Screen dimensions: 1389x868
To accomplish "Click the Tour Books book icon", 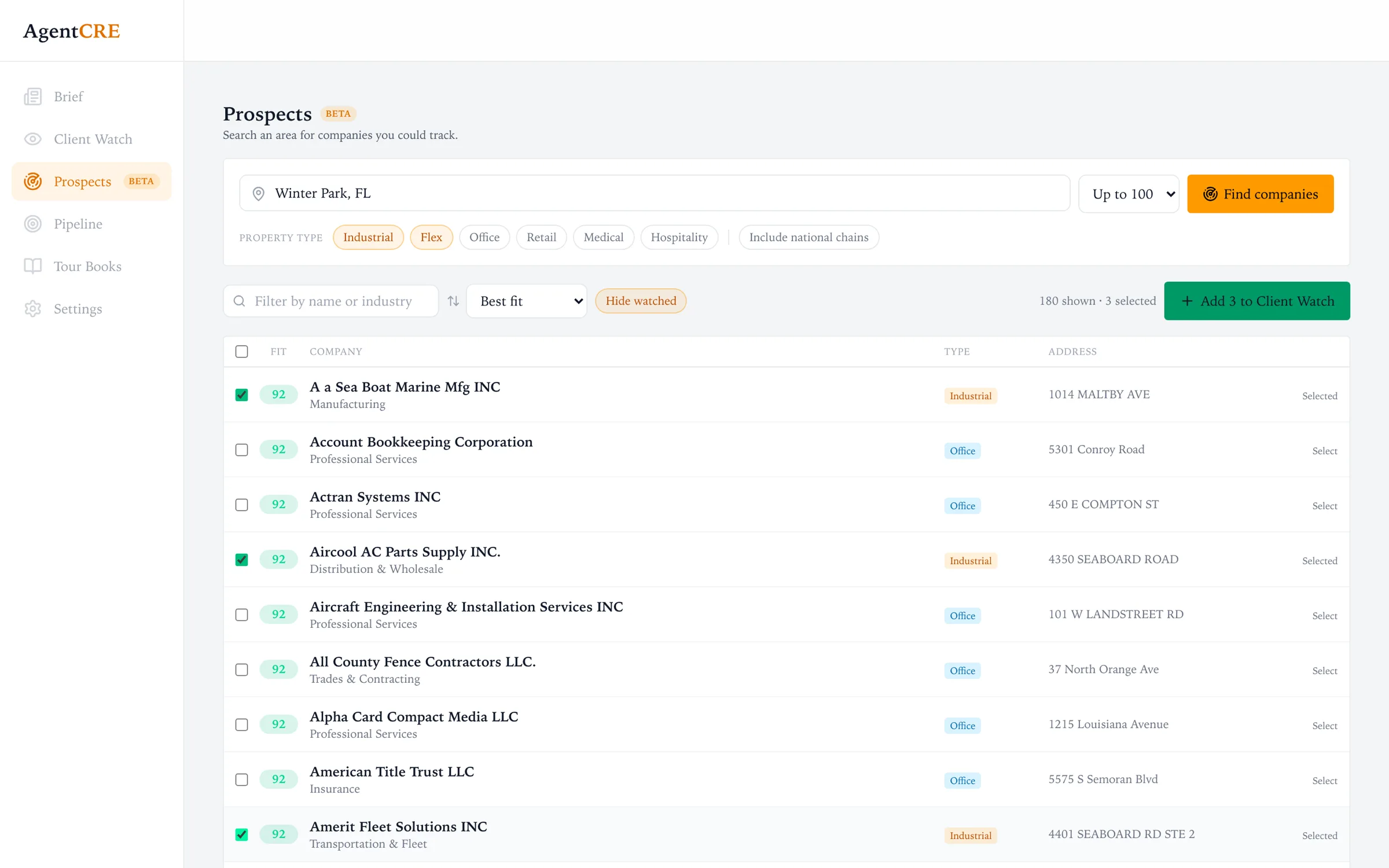I will 33,266.
